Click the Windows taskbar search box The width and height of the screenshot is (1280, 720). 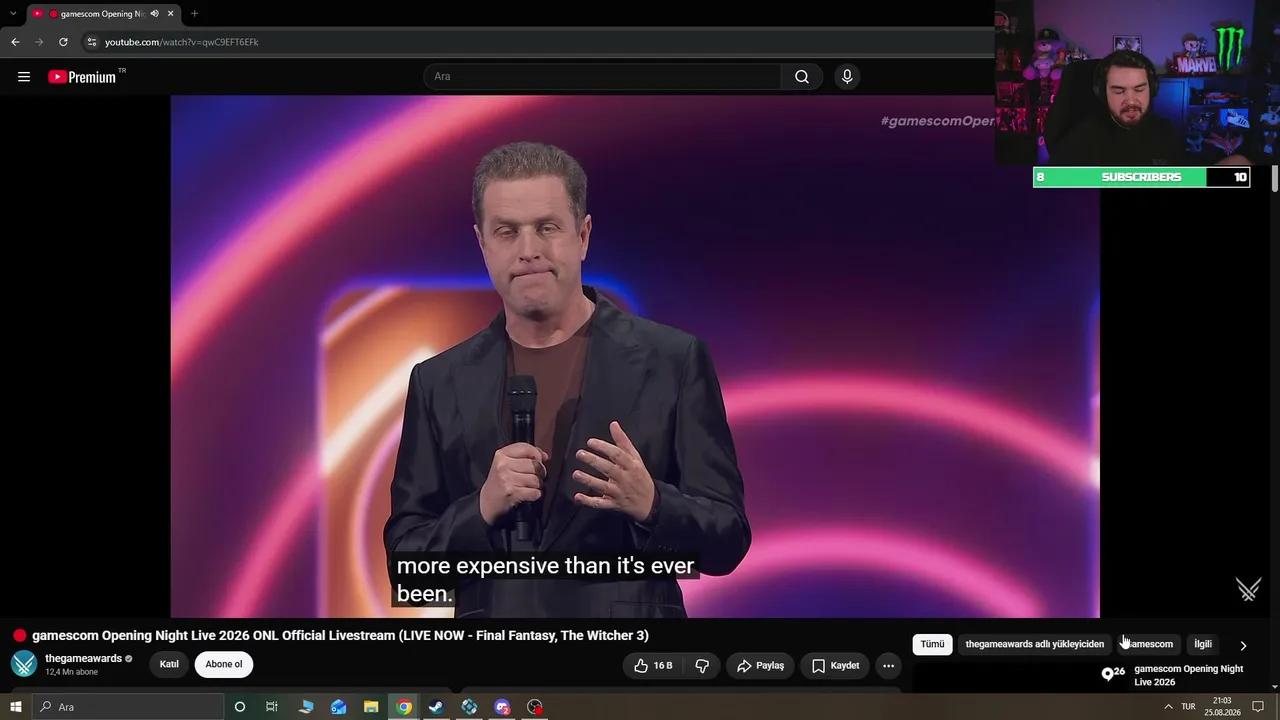[x=127, y=707]
